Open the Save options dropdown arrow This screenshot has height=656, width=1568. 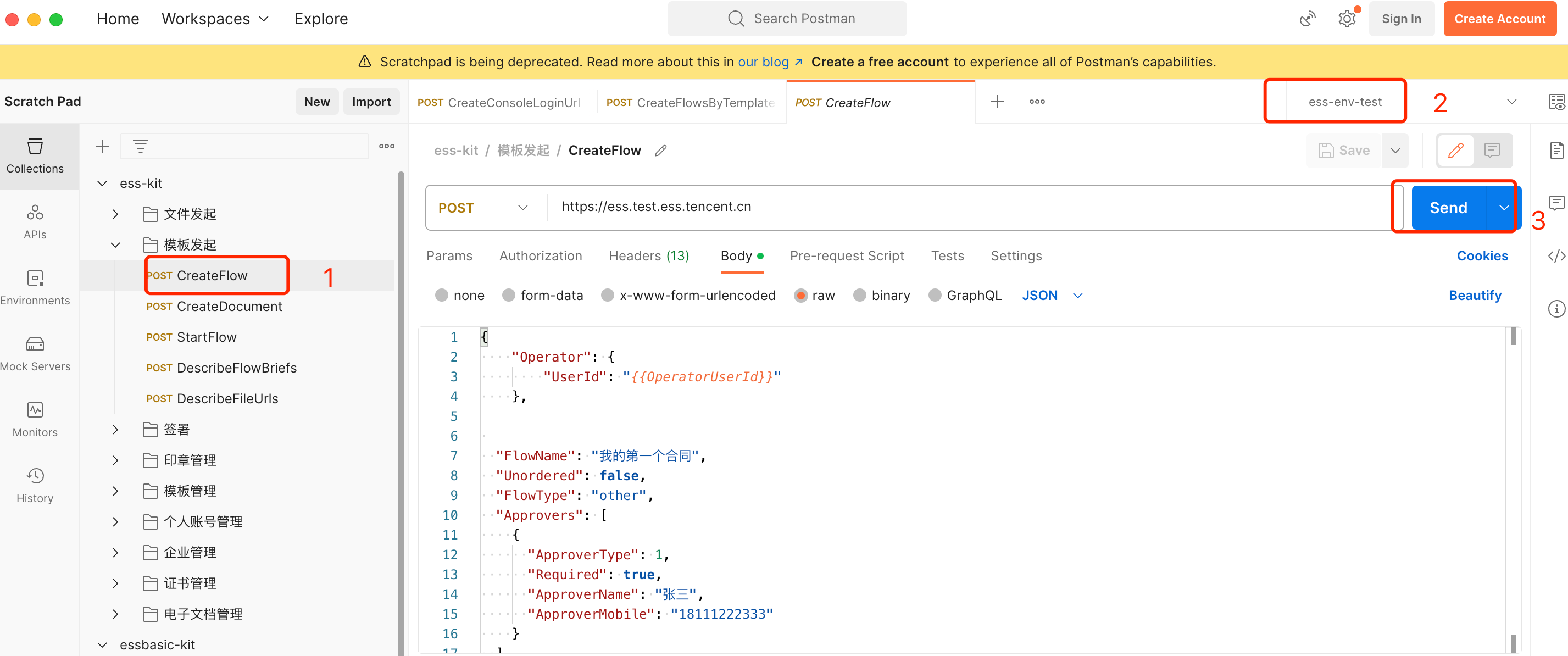[x=1395, y=151]
